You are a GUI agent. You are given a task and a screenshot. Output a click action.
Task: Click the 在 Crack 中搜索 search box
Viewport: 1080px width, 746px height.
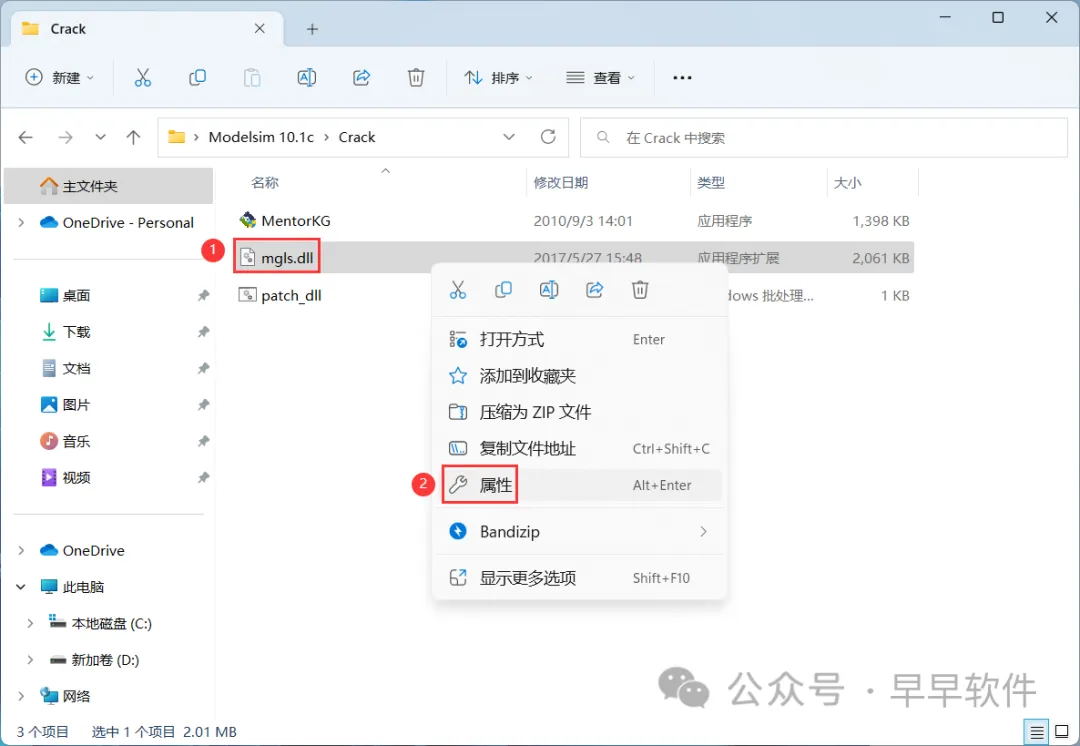(x=824, y=138)
